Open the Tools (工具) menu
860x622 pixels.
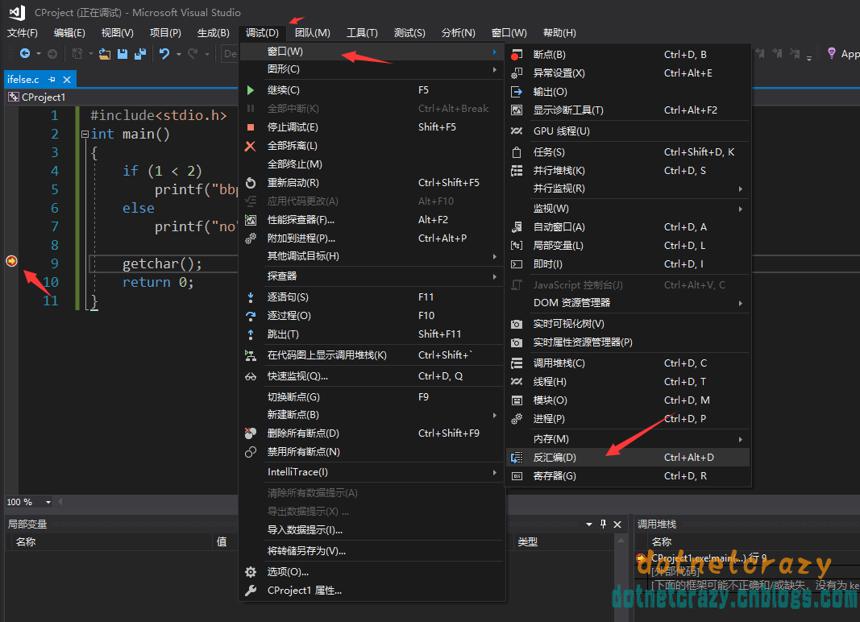coord(362,33)
